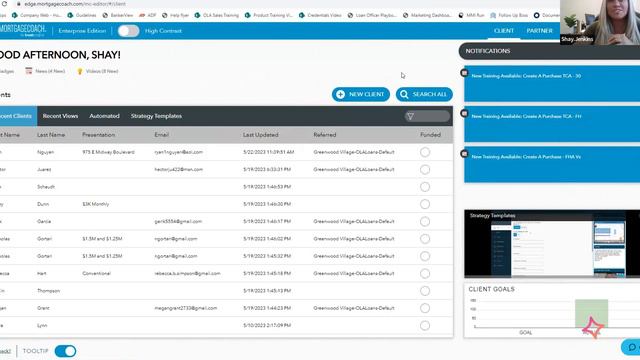This screenshot has height=360, width=640.
Task: Click the Shay Jenkins webcam thumbnail
Action: (600, 22)
